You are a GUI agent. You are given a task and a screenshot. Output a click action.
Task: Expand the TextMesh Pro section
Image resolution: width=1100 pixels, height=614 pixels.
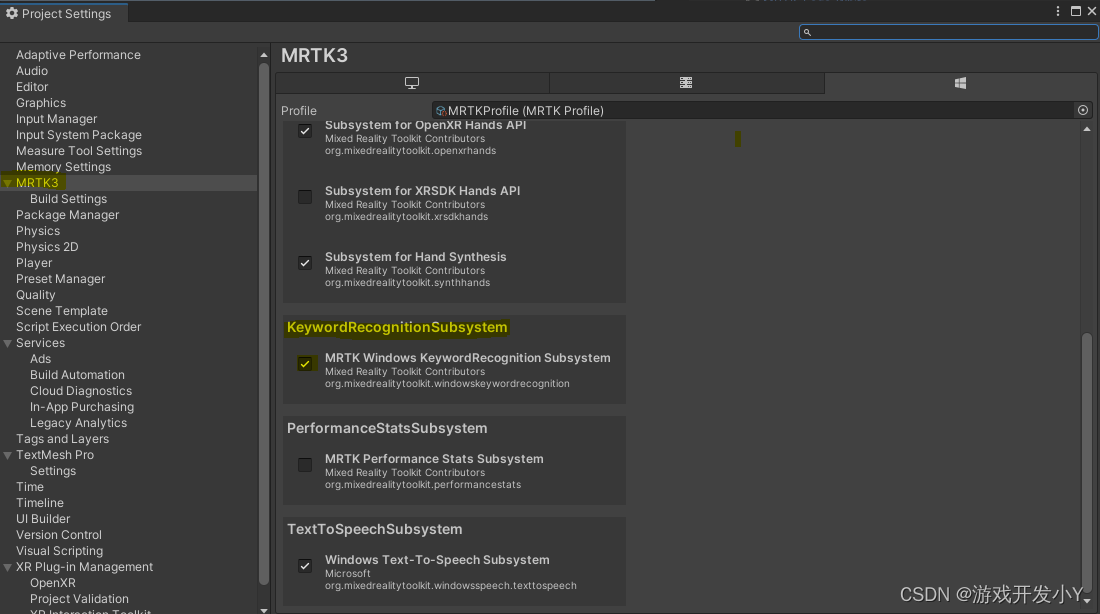point(8,454)
